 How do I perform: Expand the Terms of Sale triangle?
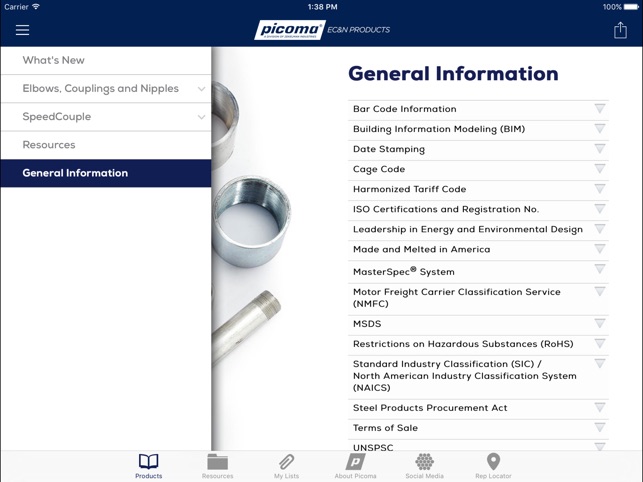click(x=600, y=427)
